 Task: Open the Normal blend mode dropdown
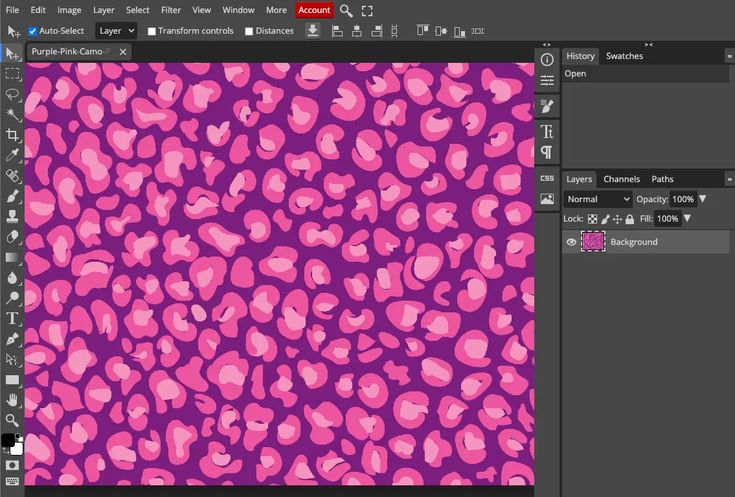598,199
